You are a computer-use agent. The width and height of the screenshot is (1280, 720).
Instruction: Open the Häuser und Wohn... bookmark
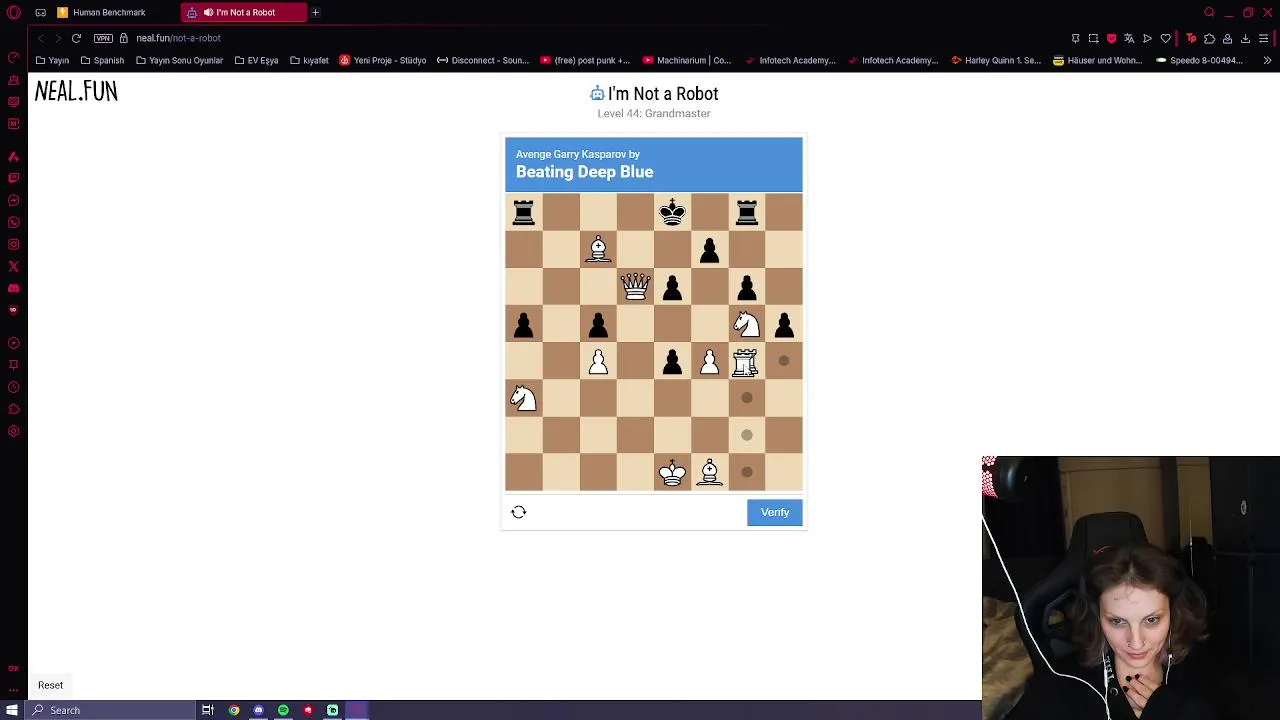(x=1097, y=60)
